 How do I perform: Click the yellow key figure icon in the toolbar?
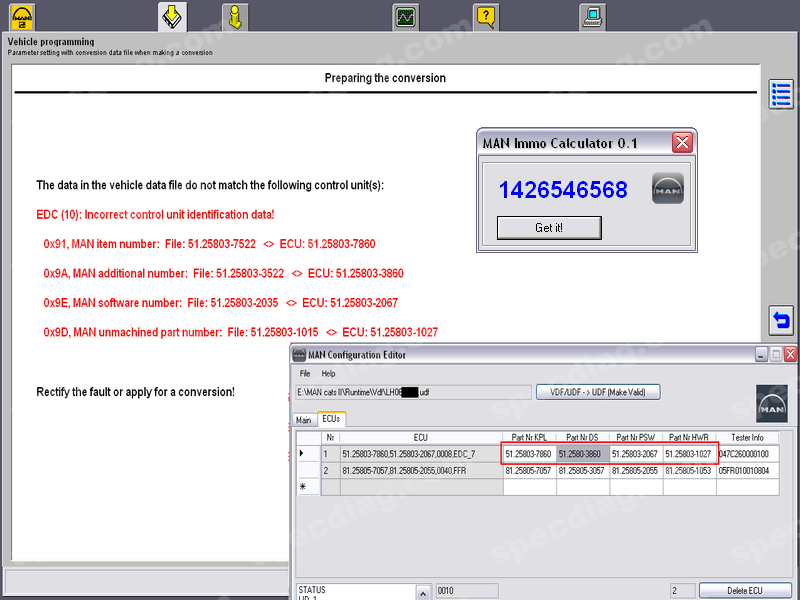pyautogui.click(x=237, y=16)
